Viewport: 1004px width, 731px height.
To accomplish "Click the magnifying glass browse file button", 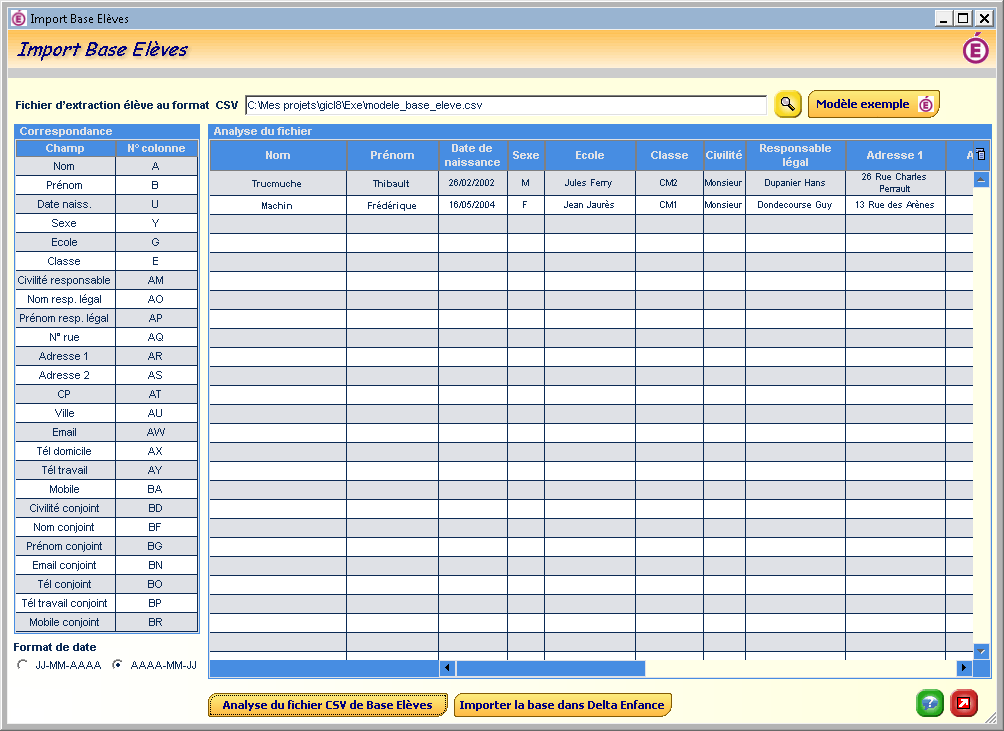I will point(788,104).
